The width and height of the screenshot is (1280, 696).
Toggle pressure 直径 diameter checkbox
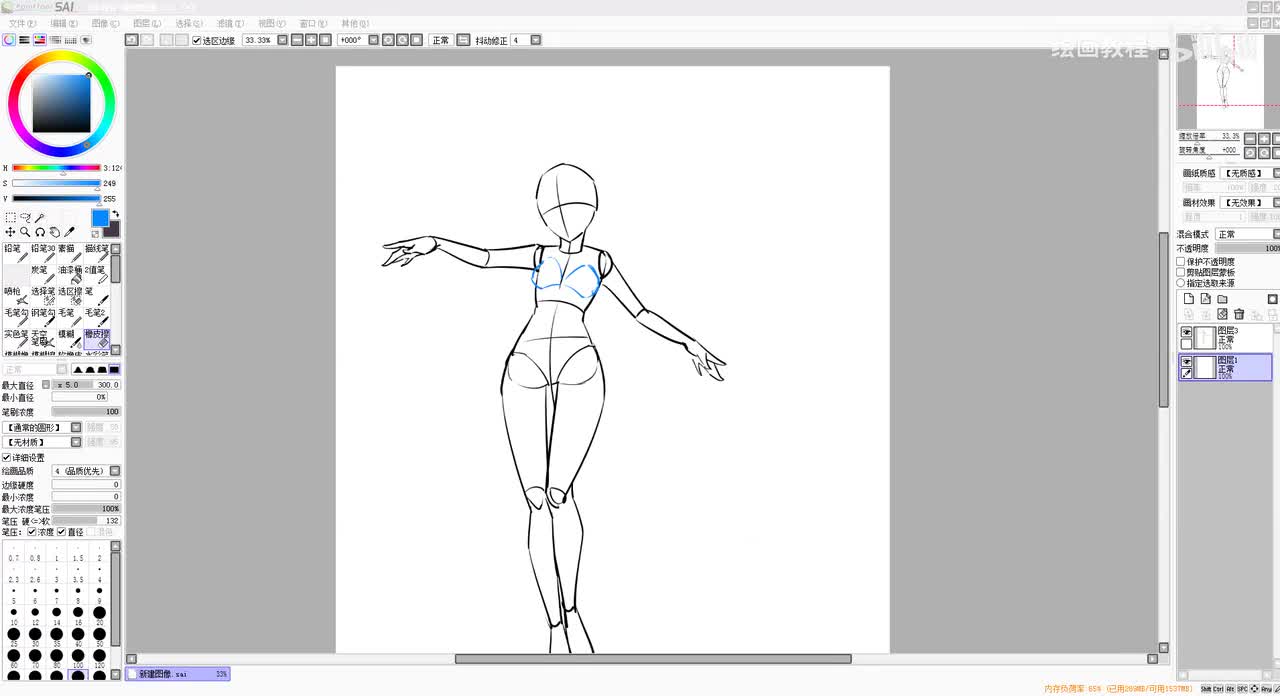pyautogui.click(x=61, y=532)
